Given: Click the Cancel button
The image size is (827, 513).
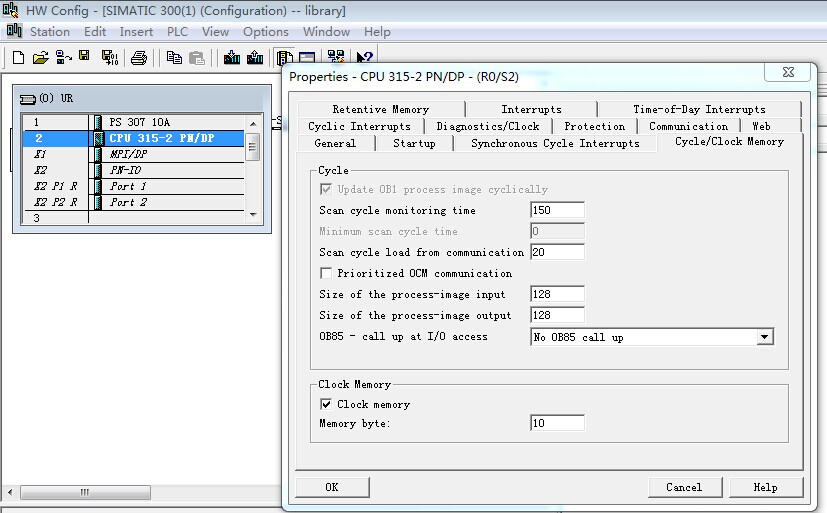Looking at the screenshot, I should tap(685, 487).
